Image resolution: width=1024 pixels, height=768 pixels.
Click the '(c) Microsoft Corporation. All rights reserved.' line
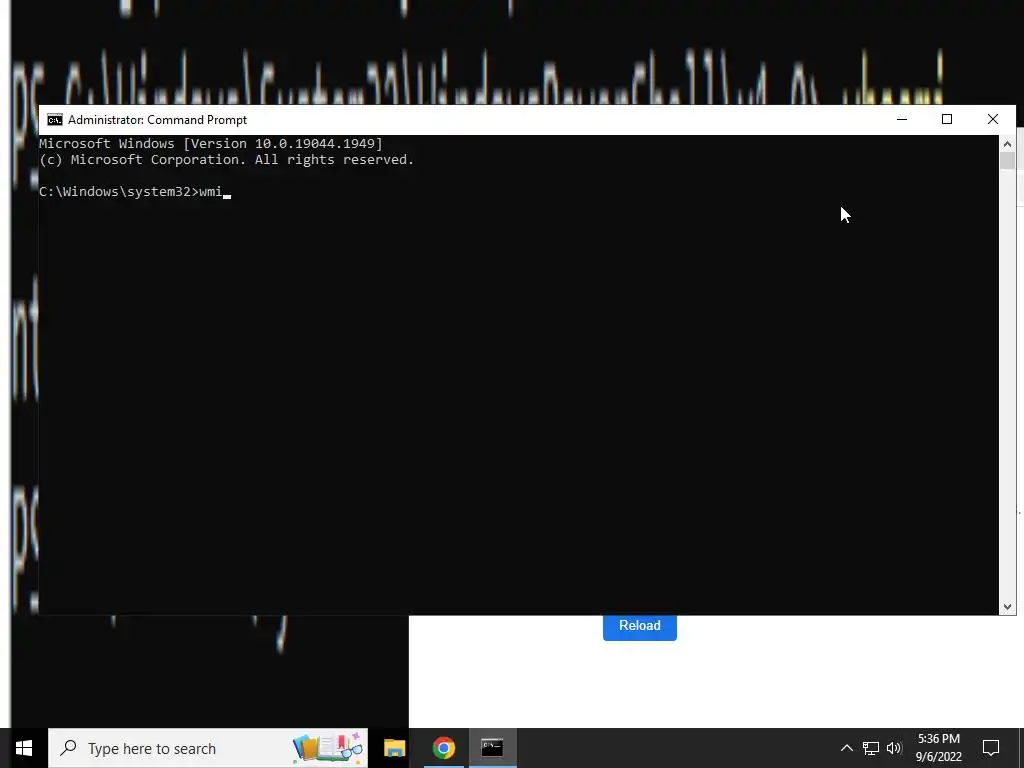[x=227, y=160]
